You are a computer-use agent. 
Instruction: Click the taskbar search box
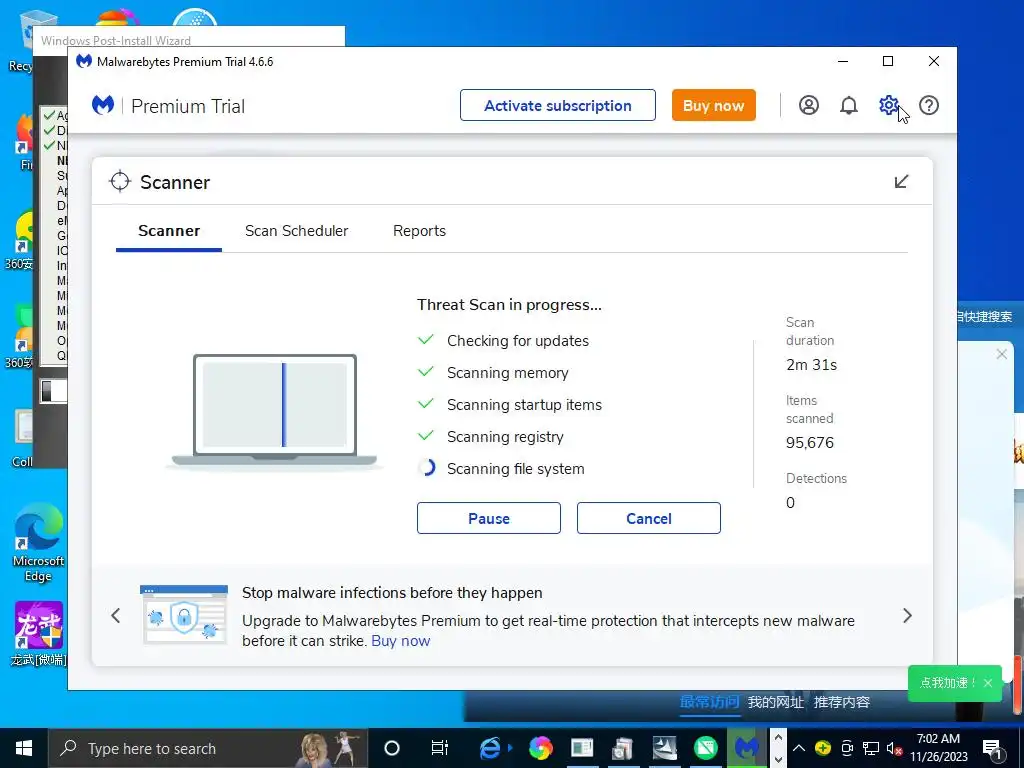208,748
